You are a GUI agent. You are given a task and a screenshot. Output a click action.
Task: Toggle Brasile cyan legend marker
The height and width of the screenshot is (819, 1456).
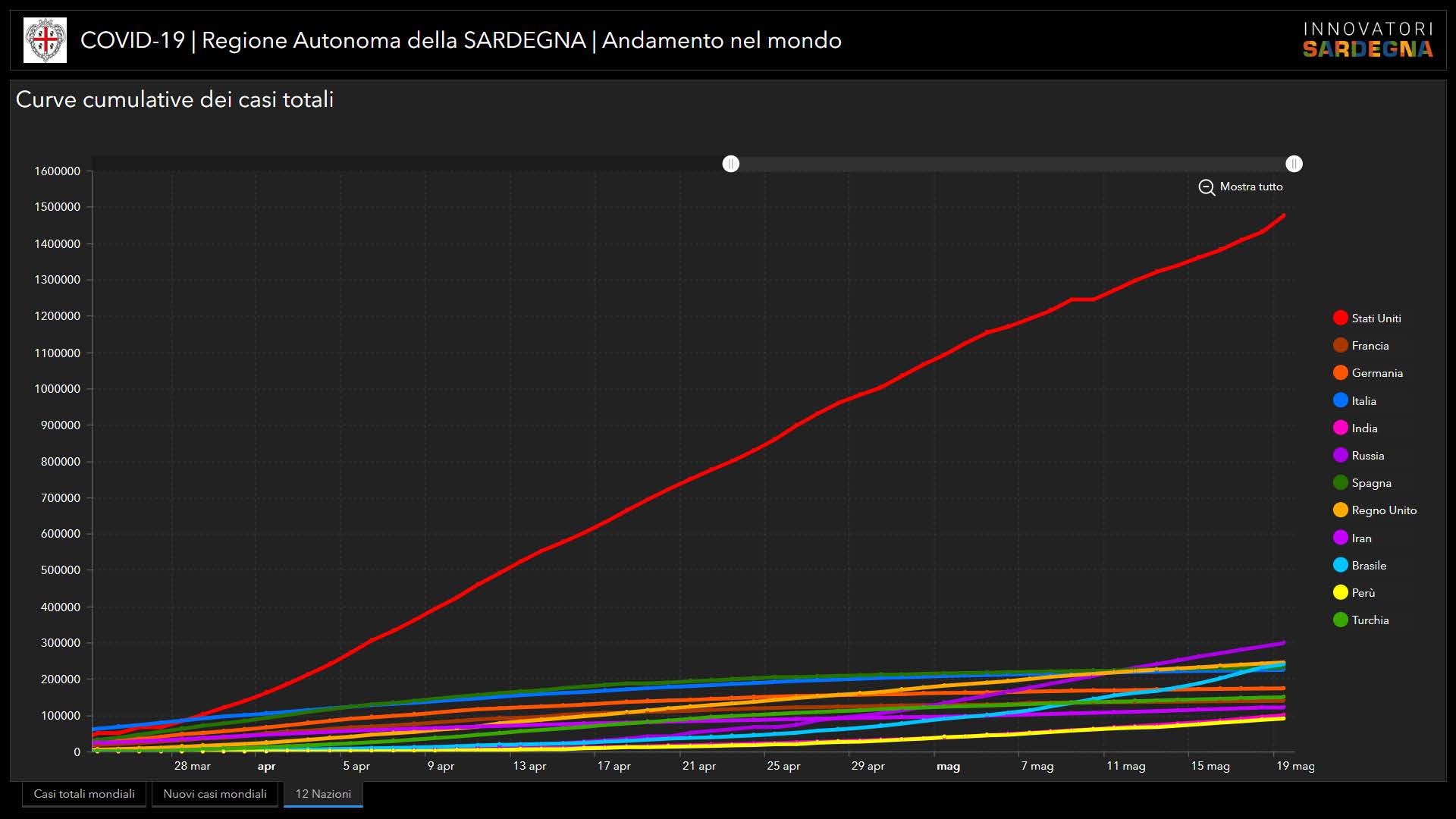(1340, 566)
